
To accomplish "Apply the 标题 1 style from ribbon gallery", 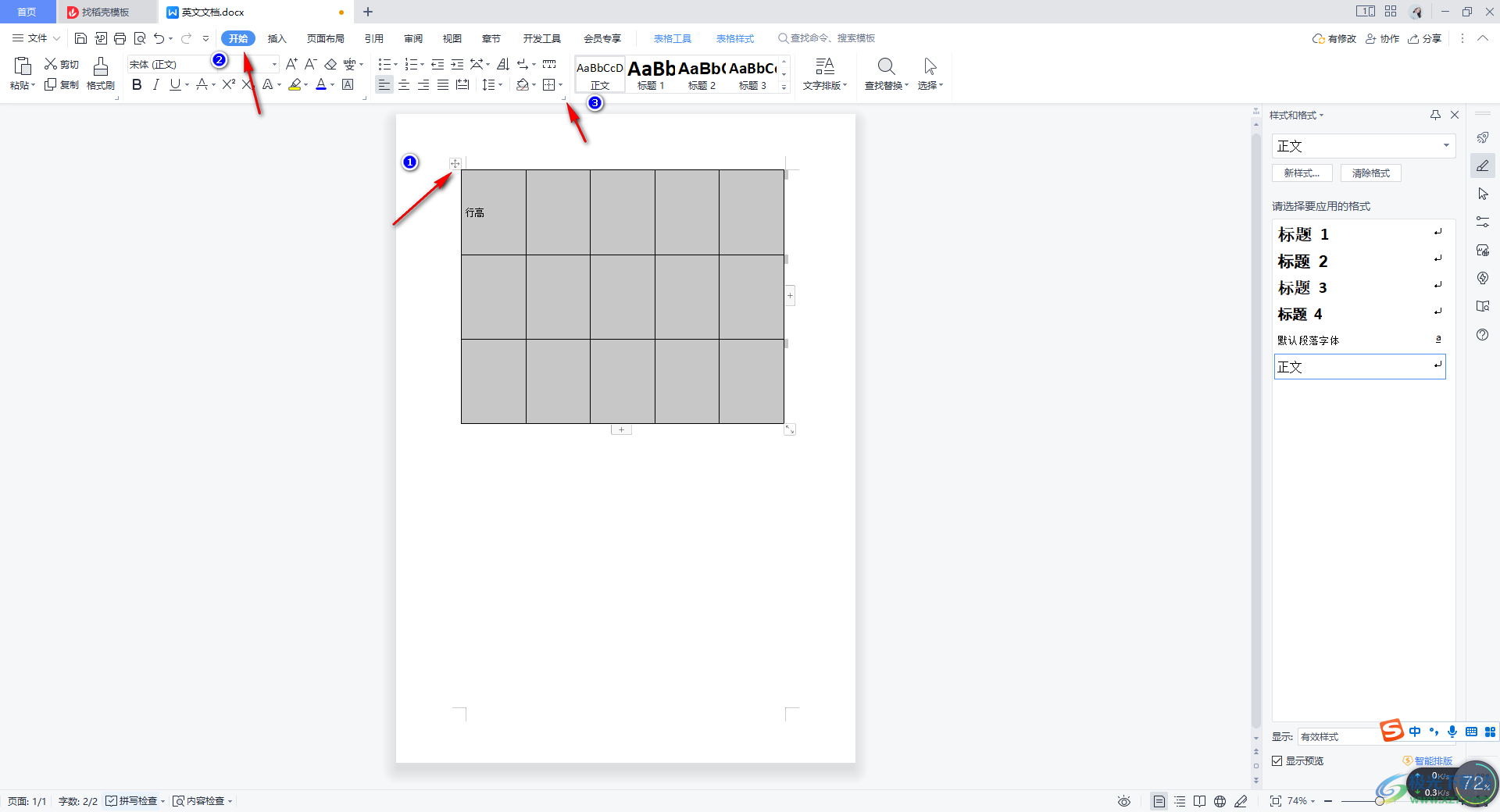I will [x=651, y=74].
